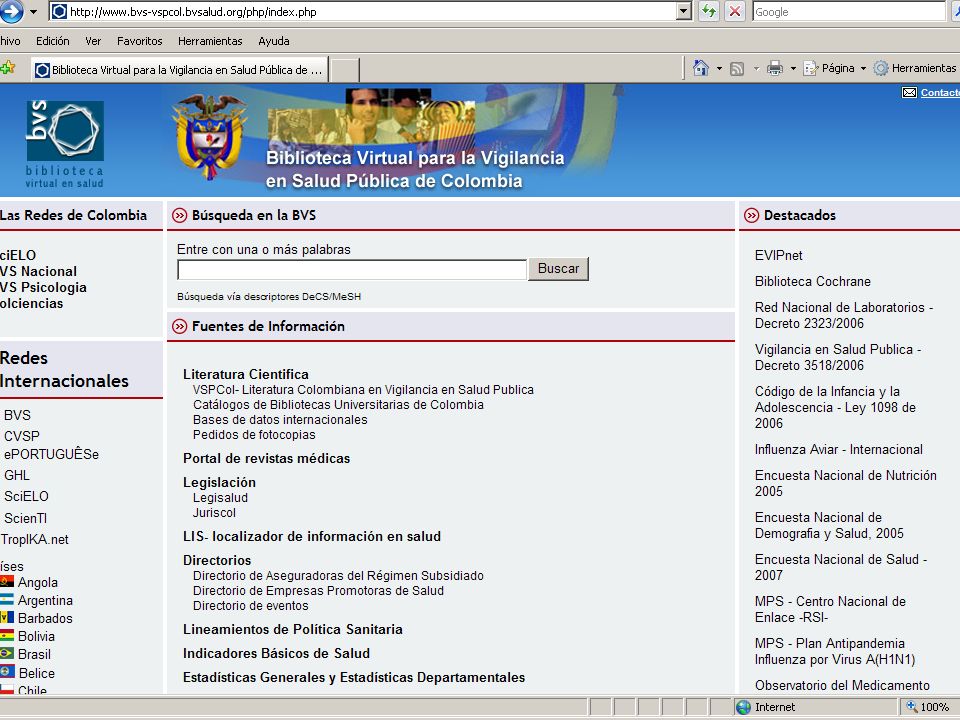Open Observatorio del Medicamento link
The height and width of the screenshot is (720, 960).
[x=842, y=685]
